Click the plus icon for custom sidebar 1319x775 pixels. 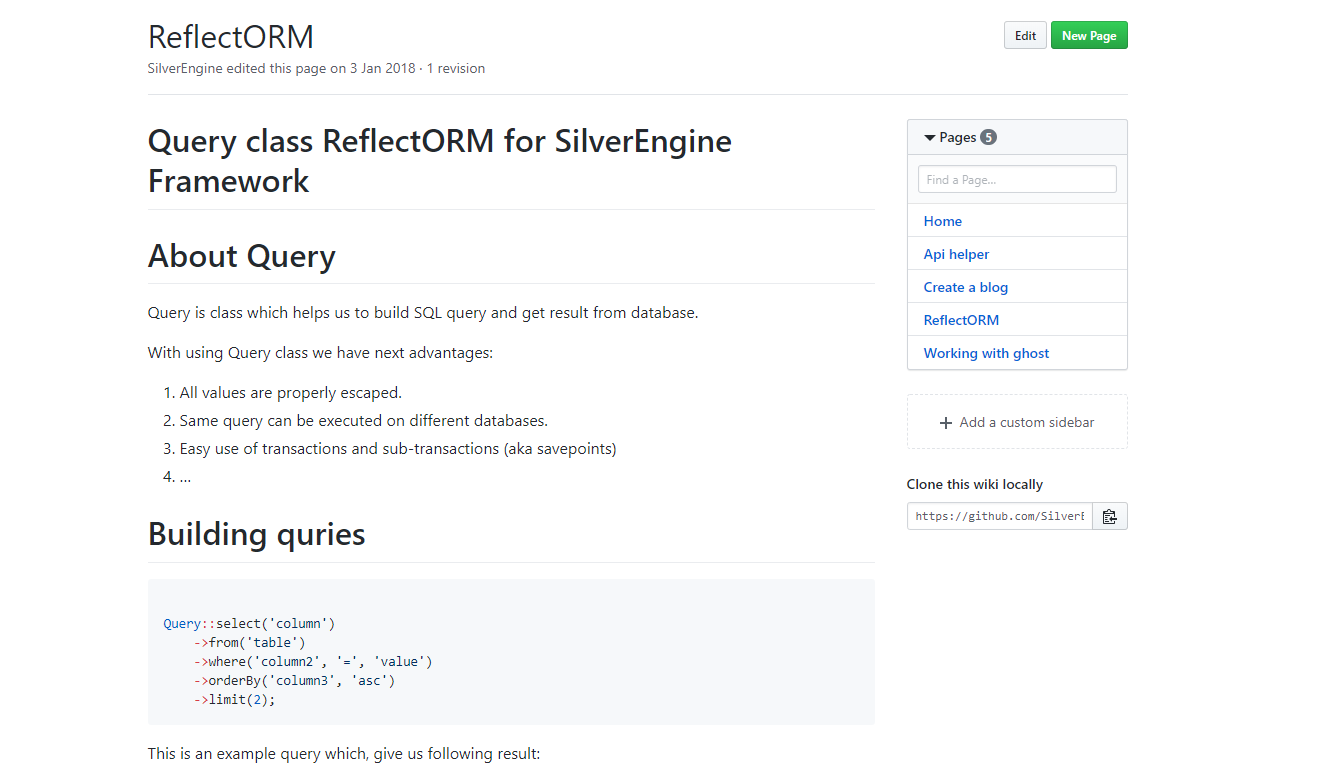[x=946, y=422]
